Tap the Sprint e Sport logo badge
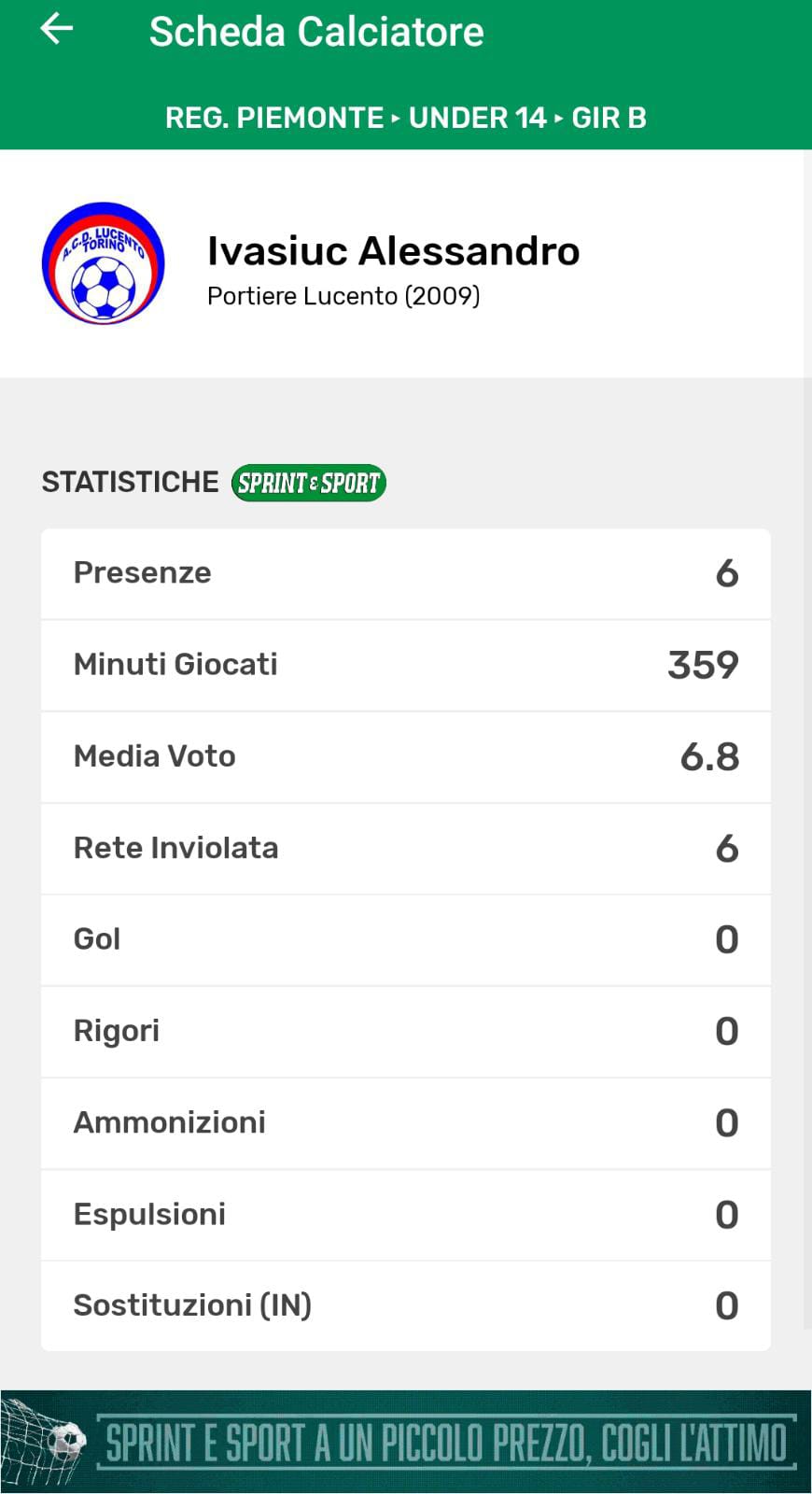This screenshot has width=812, height=1494. point(308,483)
